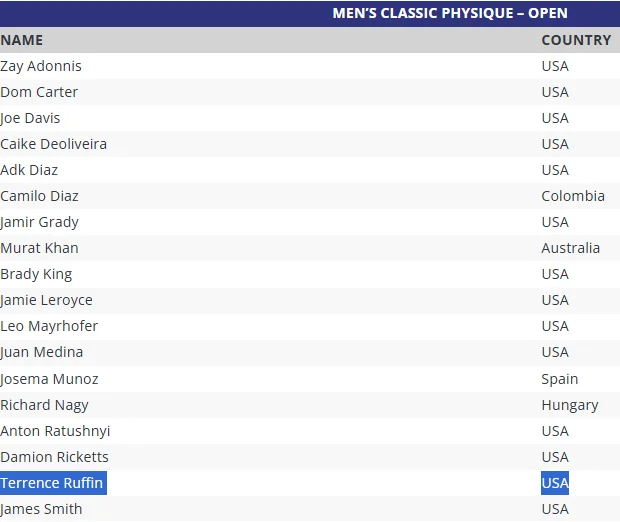This screenshot has width=620, height=522.
Task: Click on Jamir Grady's name
Action: [x=40, y=222]
